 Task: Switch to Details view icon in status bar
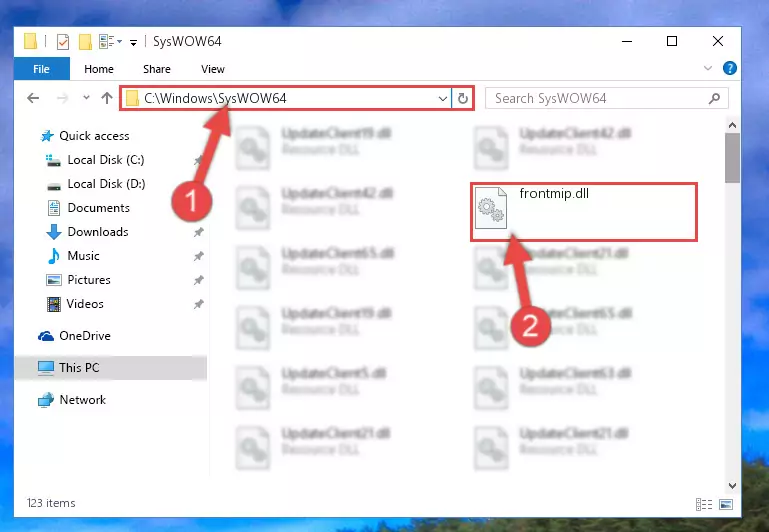click(704, 504)
